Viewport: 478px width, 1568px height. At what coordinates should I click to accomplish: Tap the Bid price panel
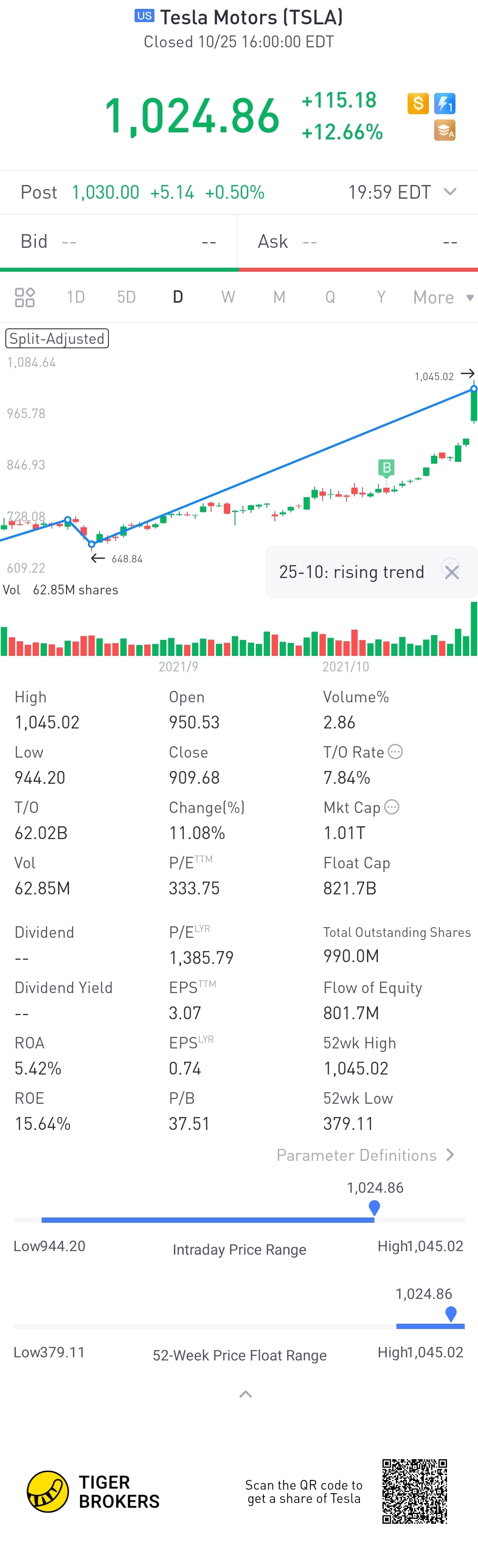tap(119, 242)
